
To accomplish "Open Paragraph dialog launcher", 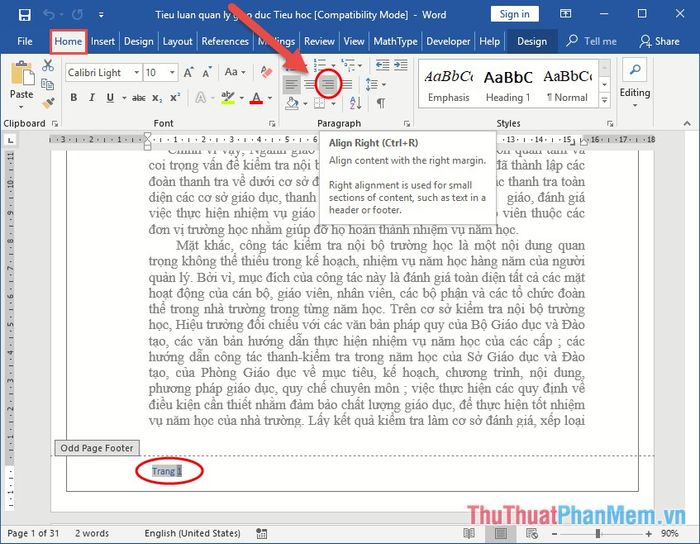I will click(407, 124).
